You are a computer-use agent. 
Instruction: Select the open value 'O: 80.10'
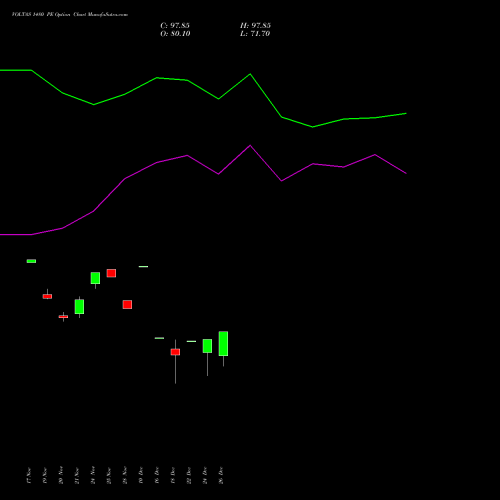point(175,34)
